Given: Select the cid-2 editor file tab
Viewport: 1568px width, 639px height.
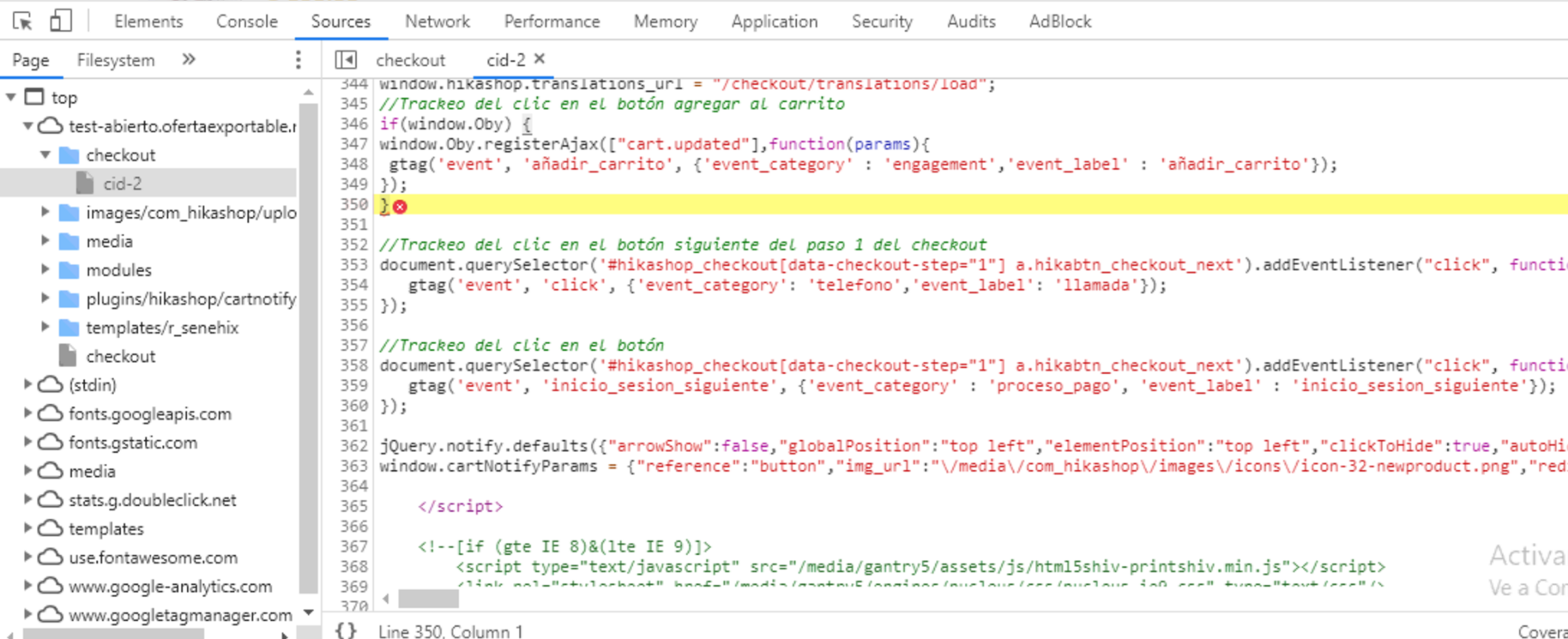Looking at the screenshot, I should pyautogui.click(x=506, y=60).
